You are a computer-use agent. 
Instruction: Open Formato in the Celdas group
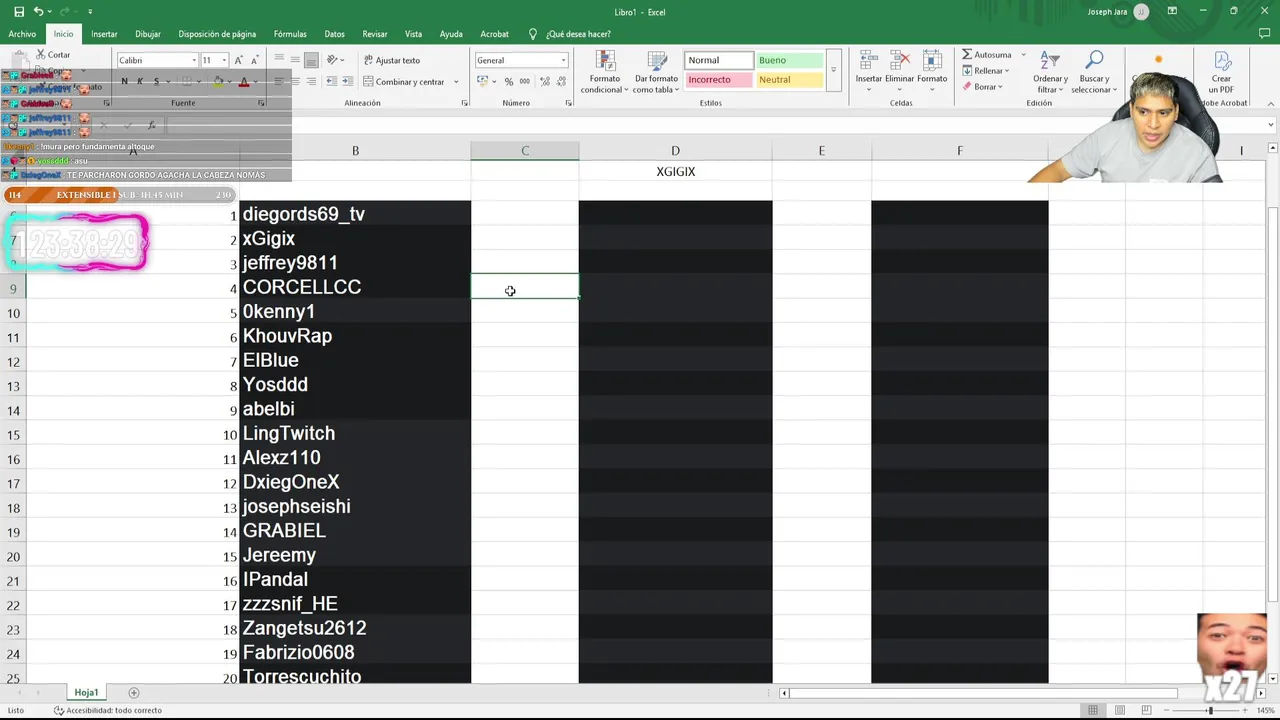click(x=931, y=70)
